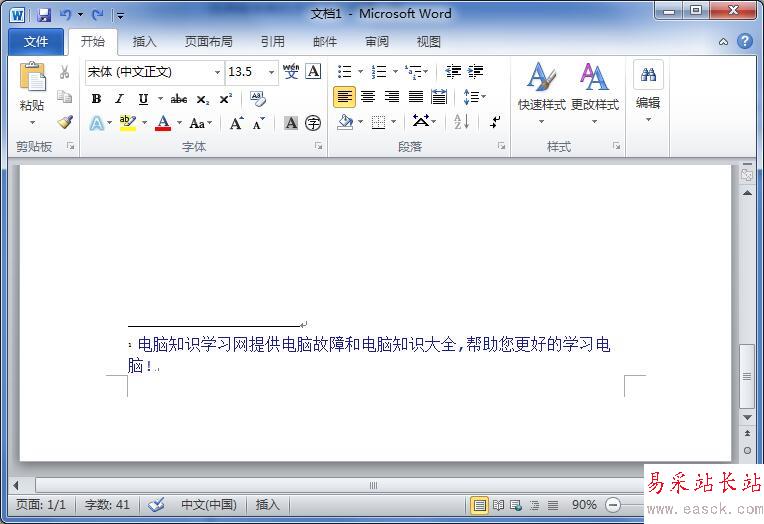Open the 编辑 Editing menu
The height and width of the screenshot is (524, 764).
point(648,93)
